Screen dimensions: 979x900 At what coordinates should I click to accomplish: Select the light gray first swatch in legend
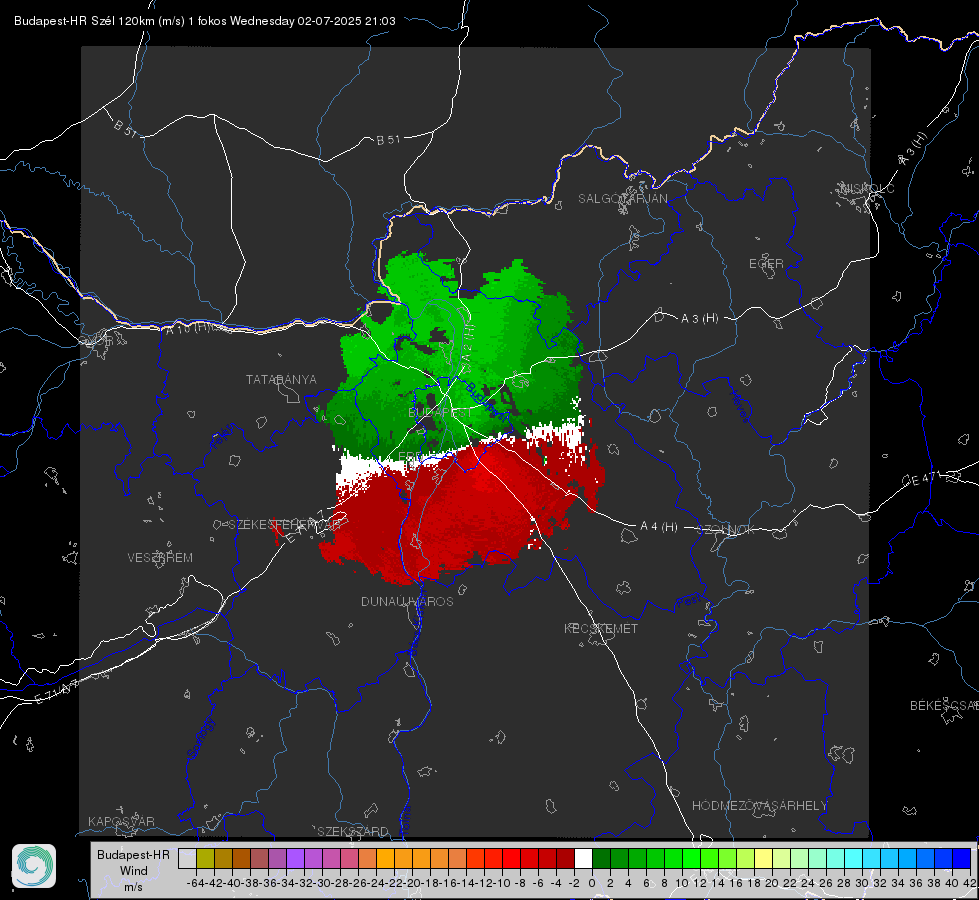(x=187, y=858)
